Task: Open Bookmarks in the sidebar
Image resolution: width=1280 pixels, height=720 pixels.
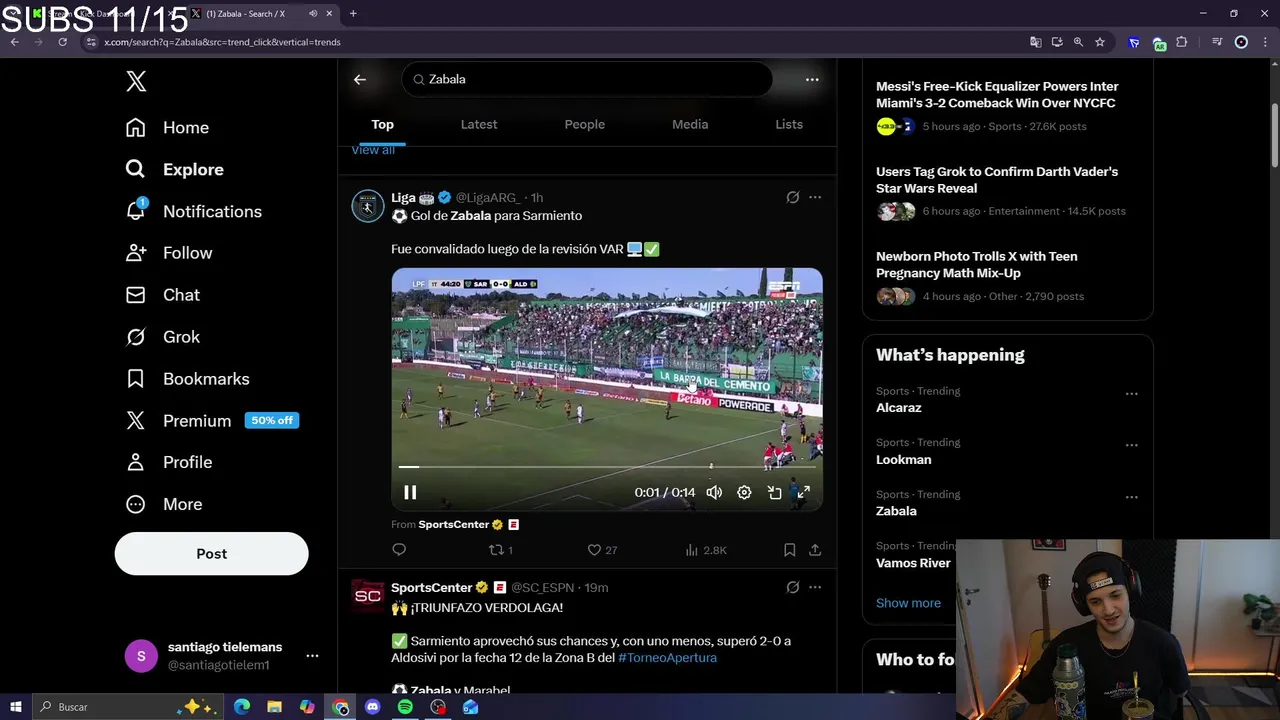Action: tap(187, 379)
